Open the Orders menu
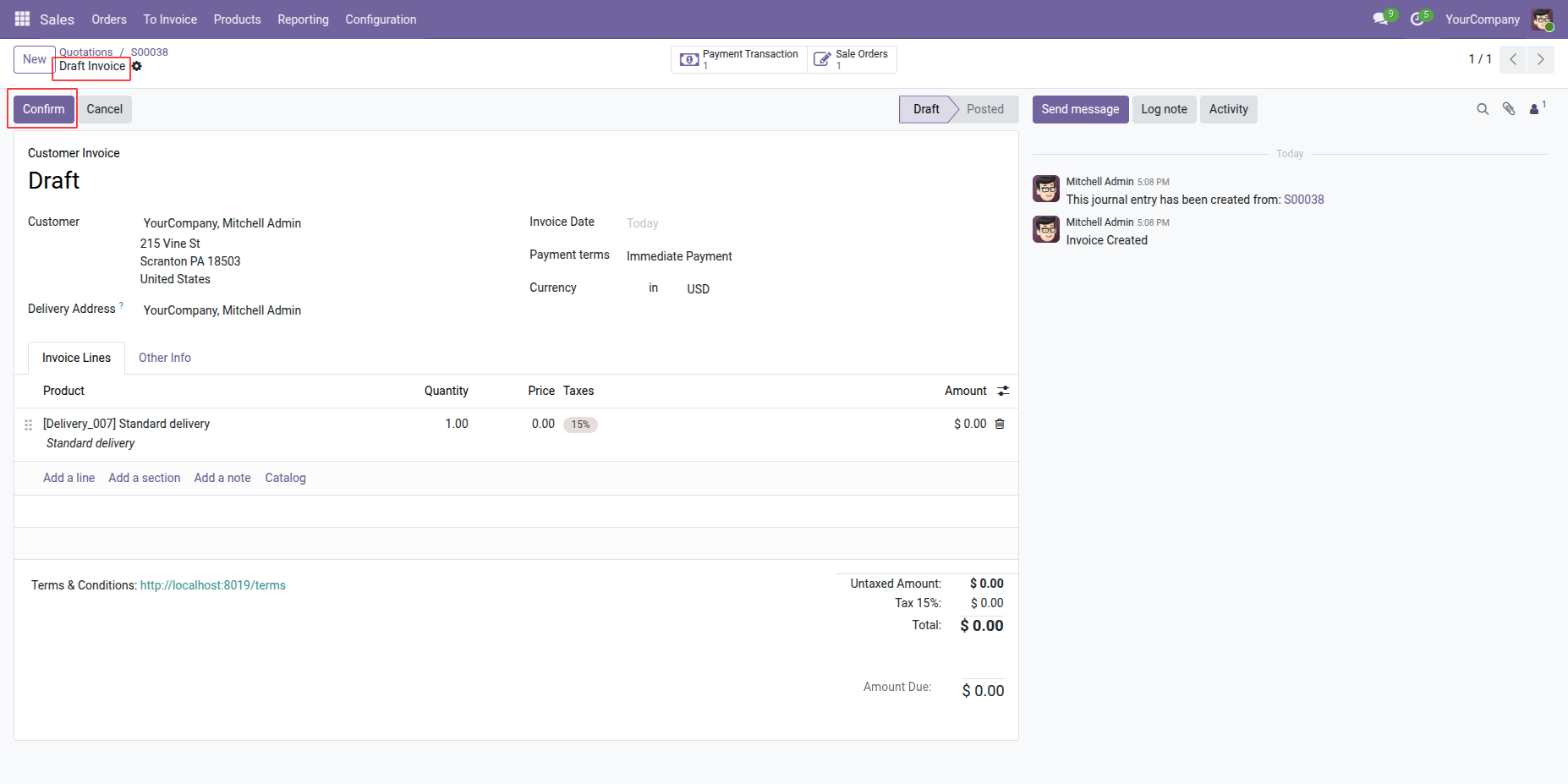Image resolution: width=1568 pixels, height=784 pixels. [109, 19]
